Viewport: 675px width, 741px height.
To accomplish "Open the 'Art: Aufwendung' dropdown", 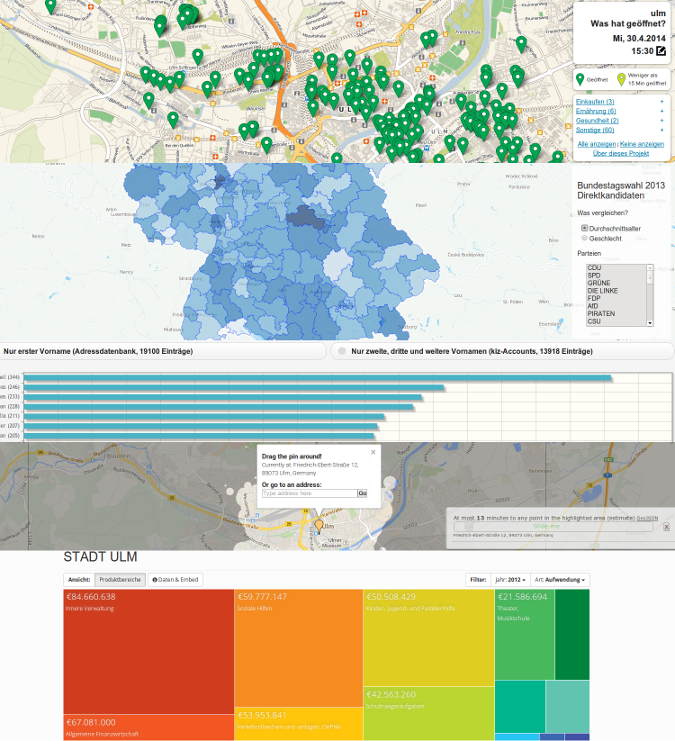I will pos(560,580).
